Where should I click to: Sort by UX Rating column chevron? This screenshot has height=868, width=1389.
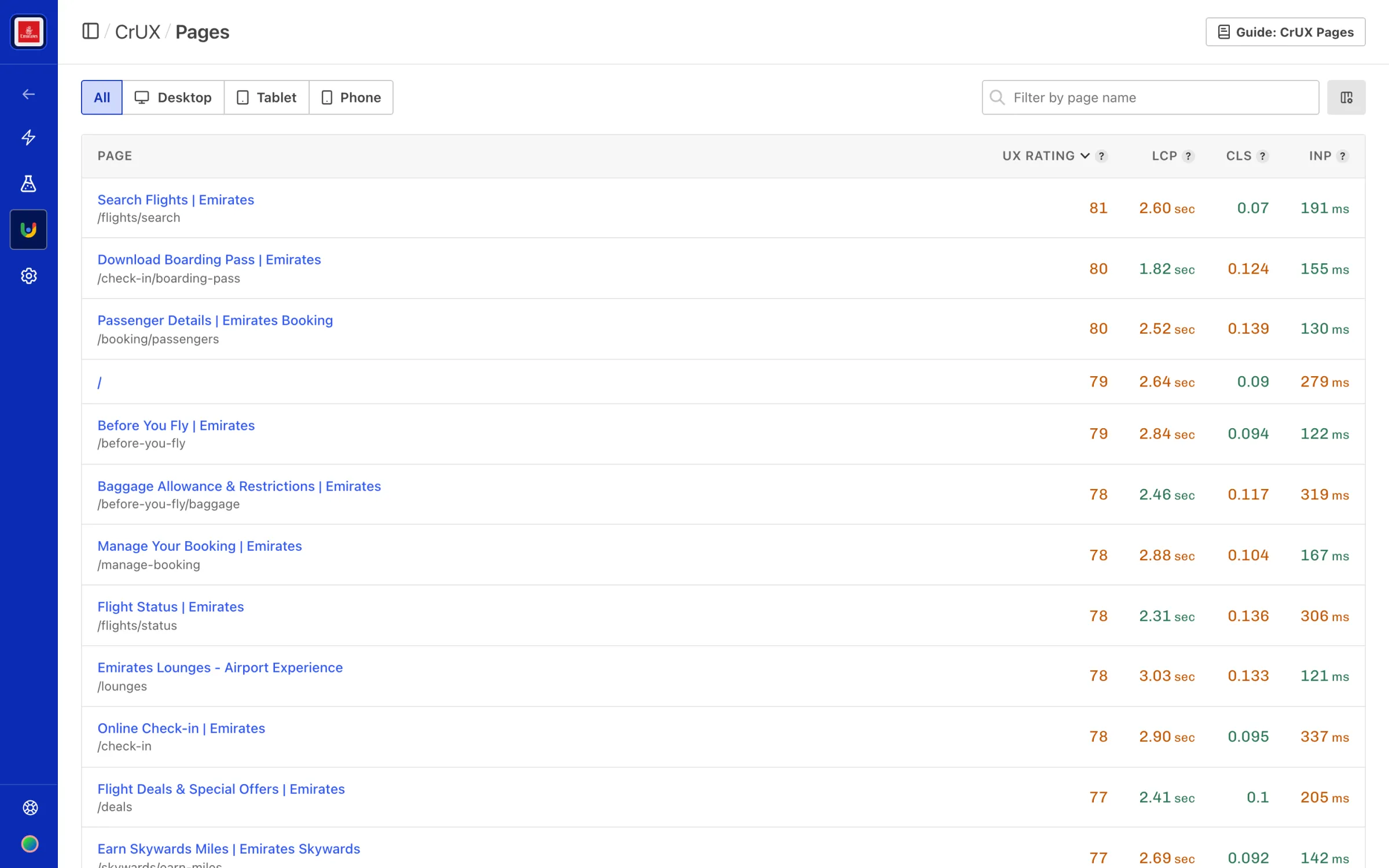click(x=1085, y=156)
